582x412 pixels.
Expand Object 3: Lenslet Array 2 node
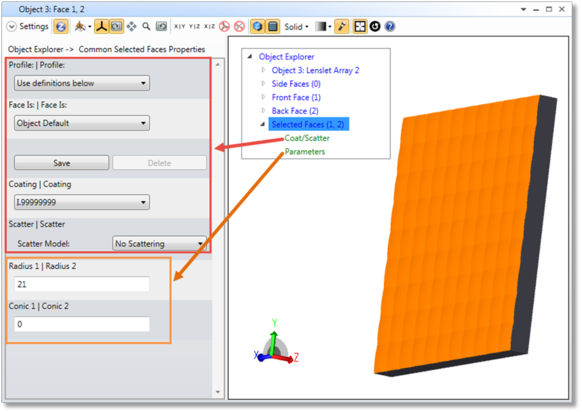[263, 70]
